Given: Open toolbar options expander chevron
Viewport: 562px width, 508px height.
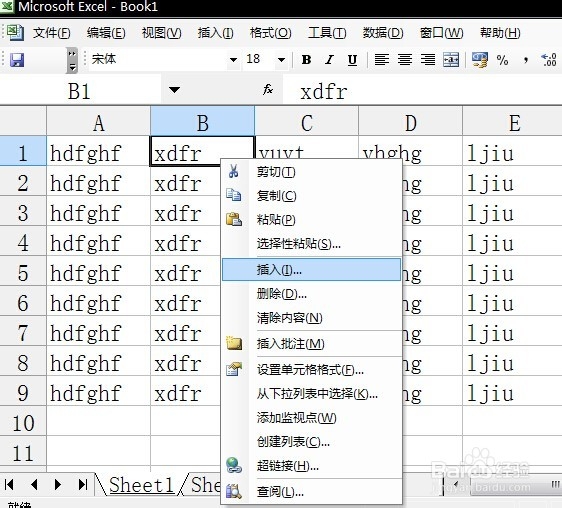Looking at the screenshot, I should 72,60.
